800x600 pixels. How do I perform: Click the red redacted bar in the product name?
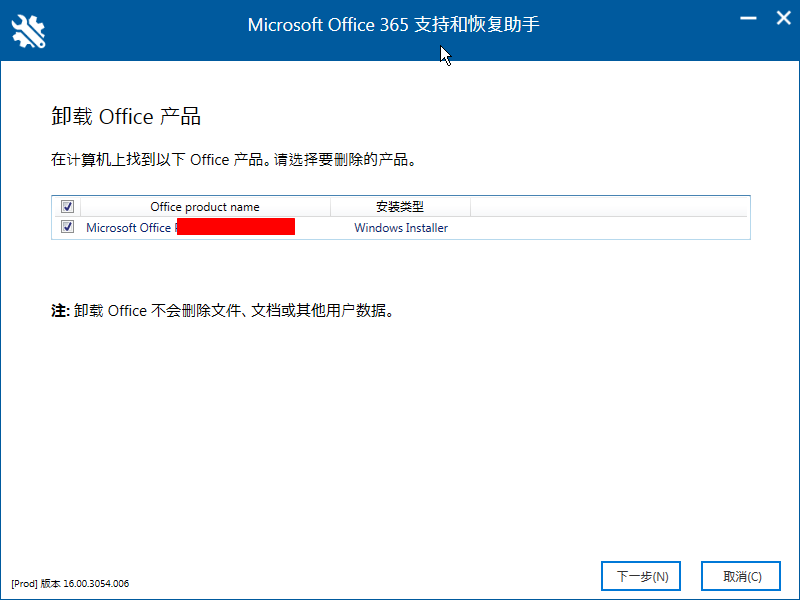coord(236,227)
